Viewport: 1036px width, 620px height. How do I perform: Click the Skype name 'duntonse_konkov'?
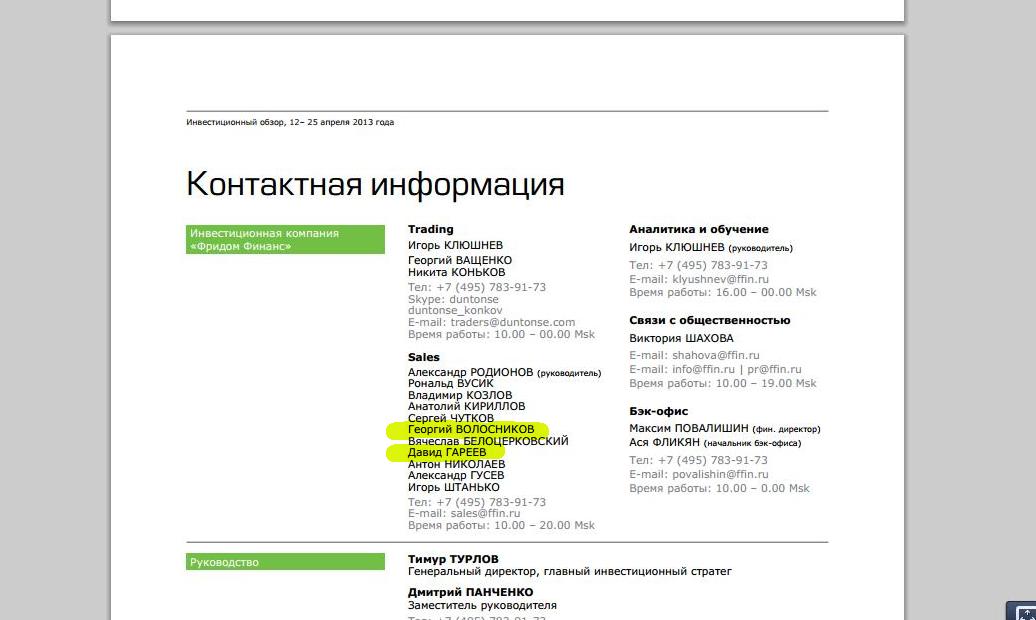coord(455,311)
